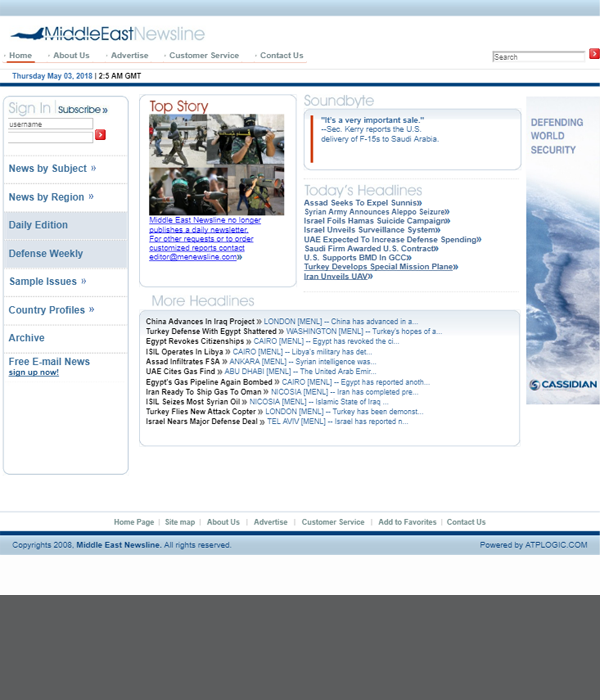Screen dimensions: 600x700
Task: Click Customer Service in footer
Action: pos(333,522)
